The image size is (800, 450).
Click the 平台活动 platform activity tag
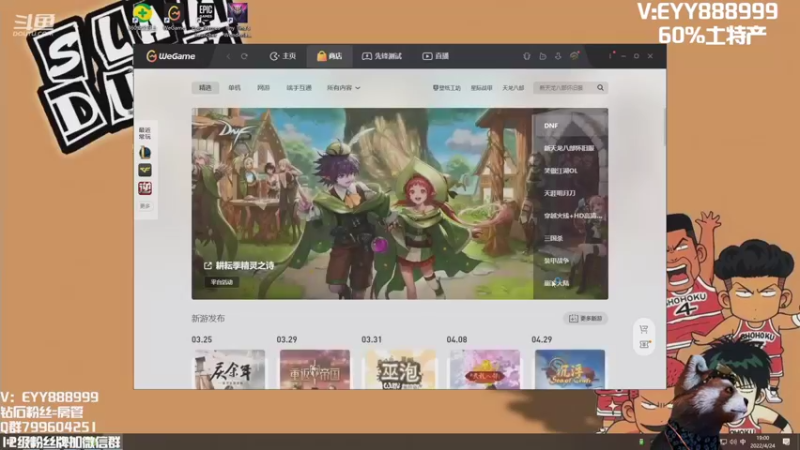pos(222,282)
